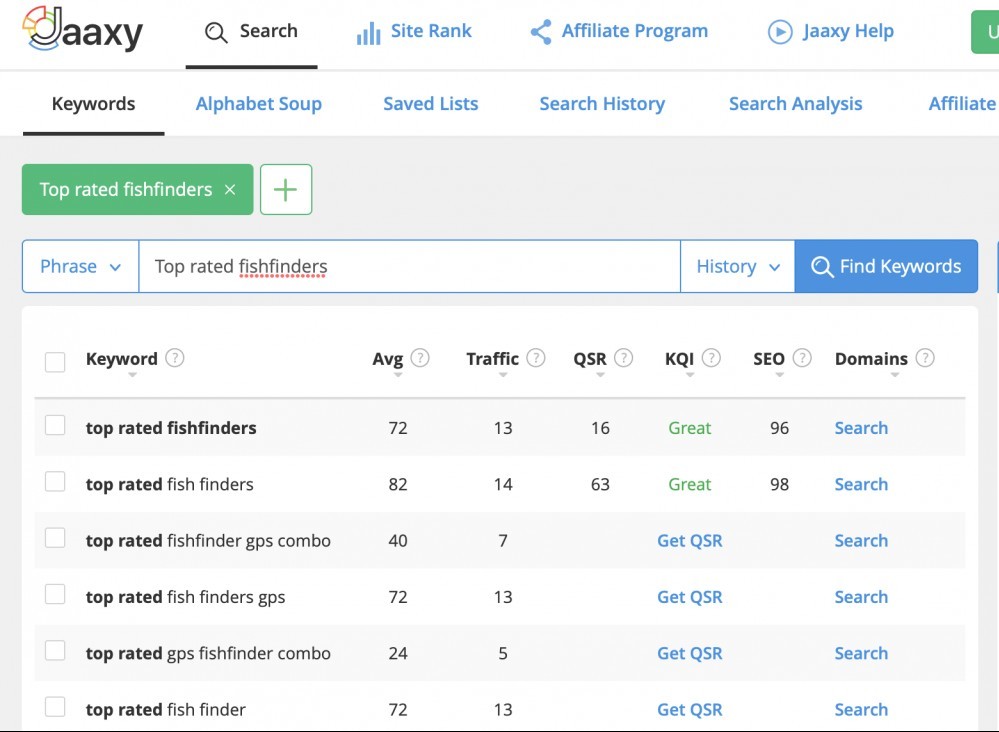
Task: Select checkbox for top rated fish finders gps
Action: pos(55,594)
